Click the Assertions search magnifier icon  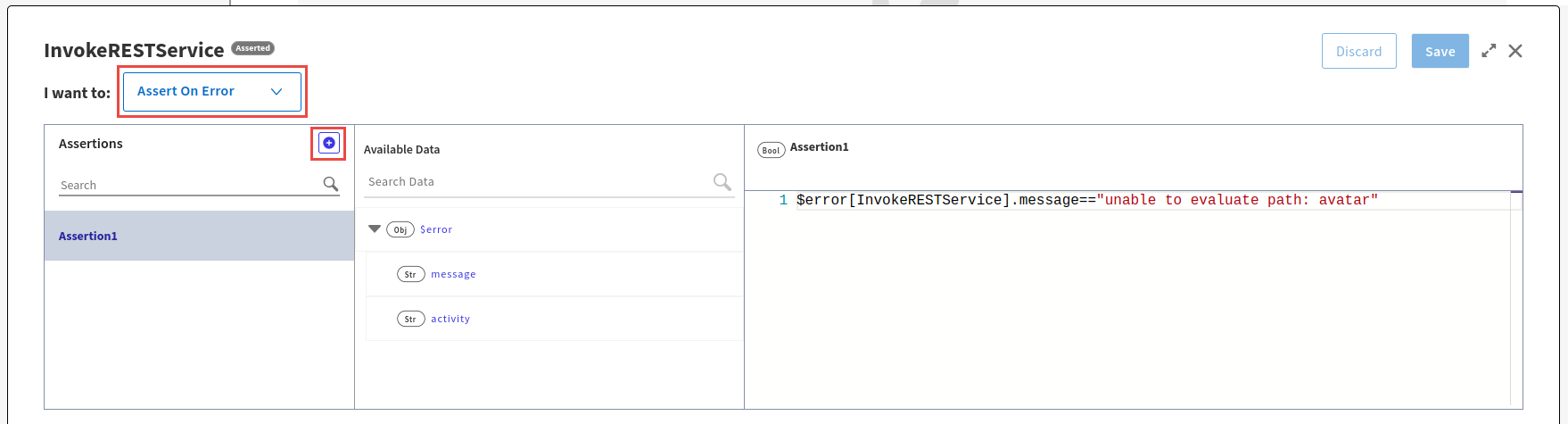coord(331,184)
